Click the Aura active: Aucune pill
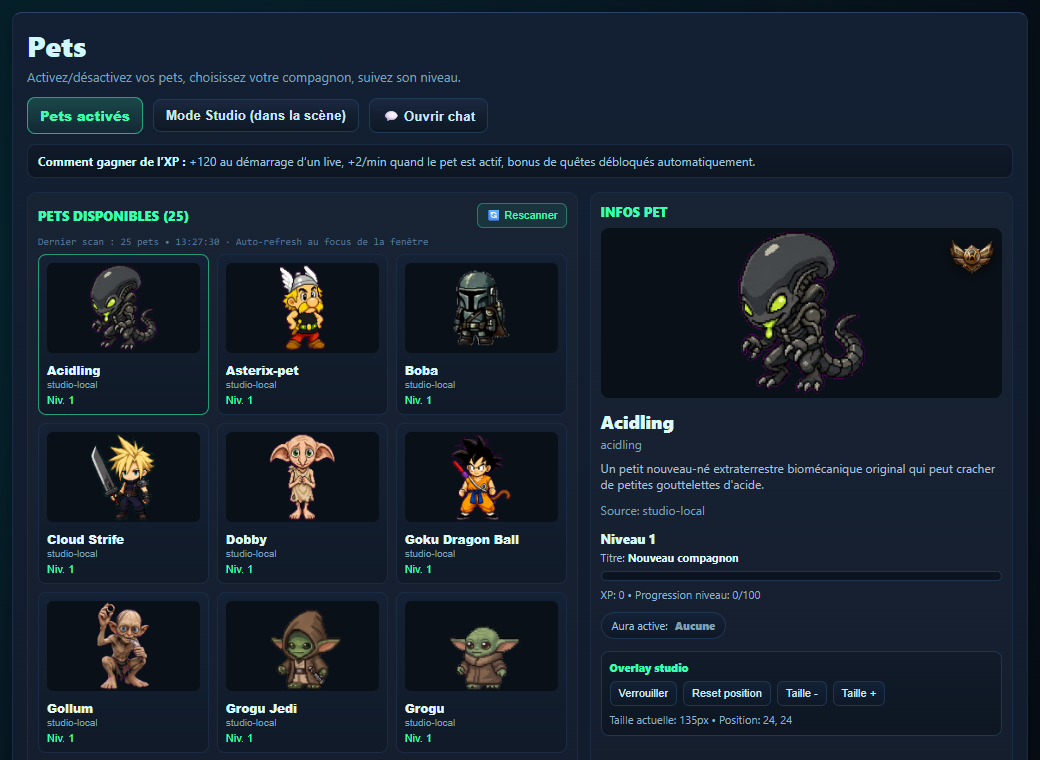Image resolution: width=1040 pixels, height=760 pixels. pyautogui.click(x=663, y=626)
